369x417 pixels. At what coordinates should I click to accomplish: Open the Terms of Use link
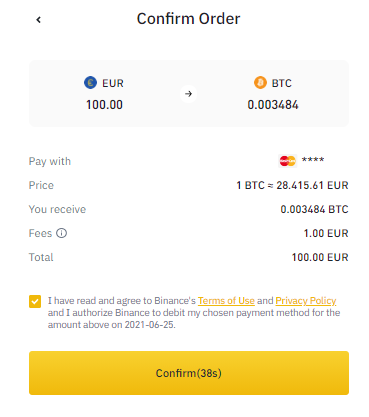click(x=226, y=301)
